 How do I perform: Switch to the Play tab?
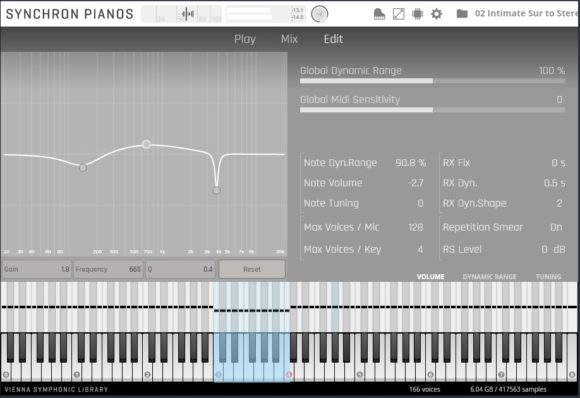(245, 39)
